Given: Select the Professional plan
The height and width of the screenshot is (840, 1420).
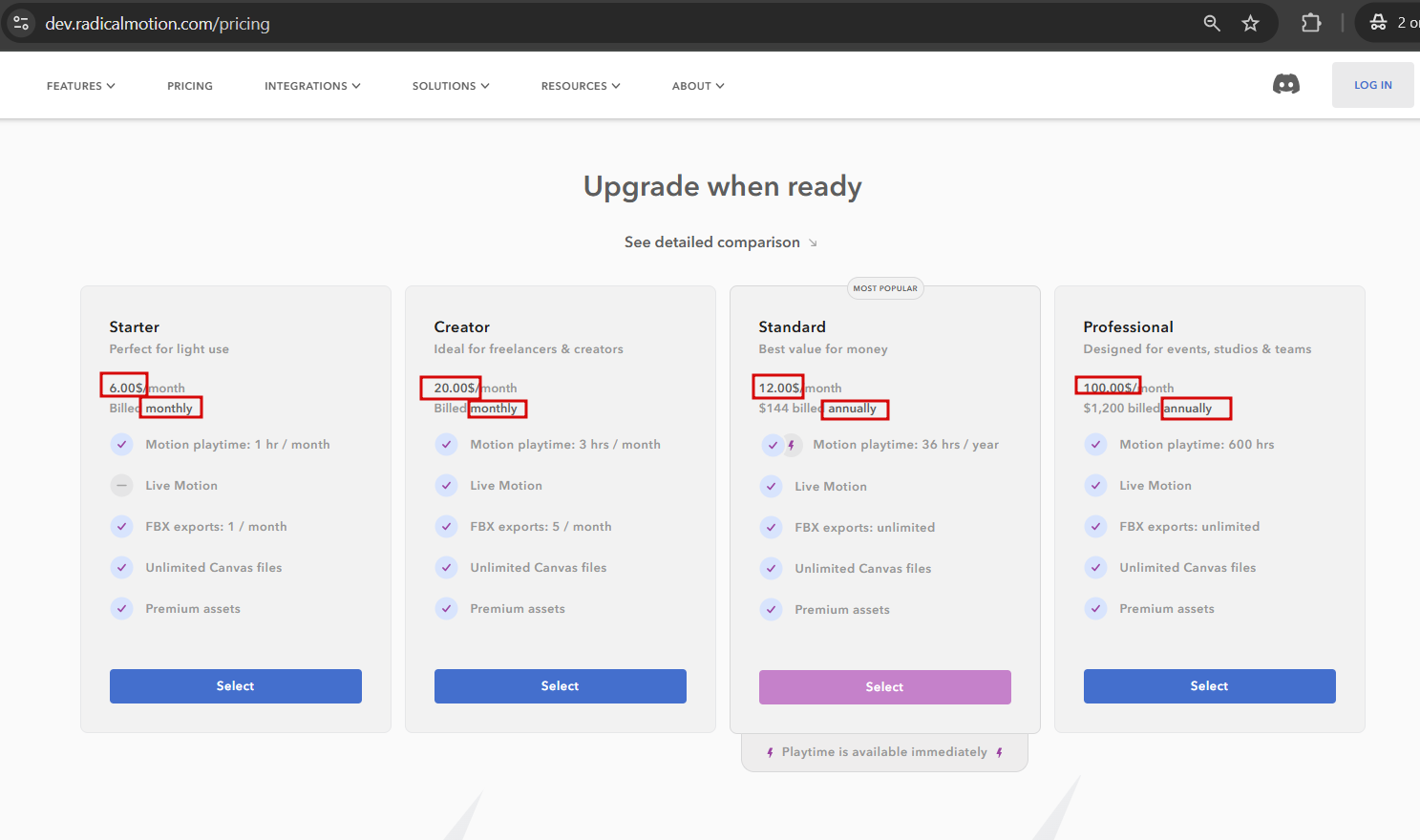Looking at the screenshot, I should click(1210, 686).
